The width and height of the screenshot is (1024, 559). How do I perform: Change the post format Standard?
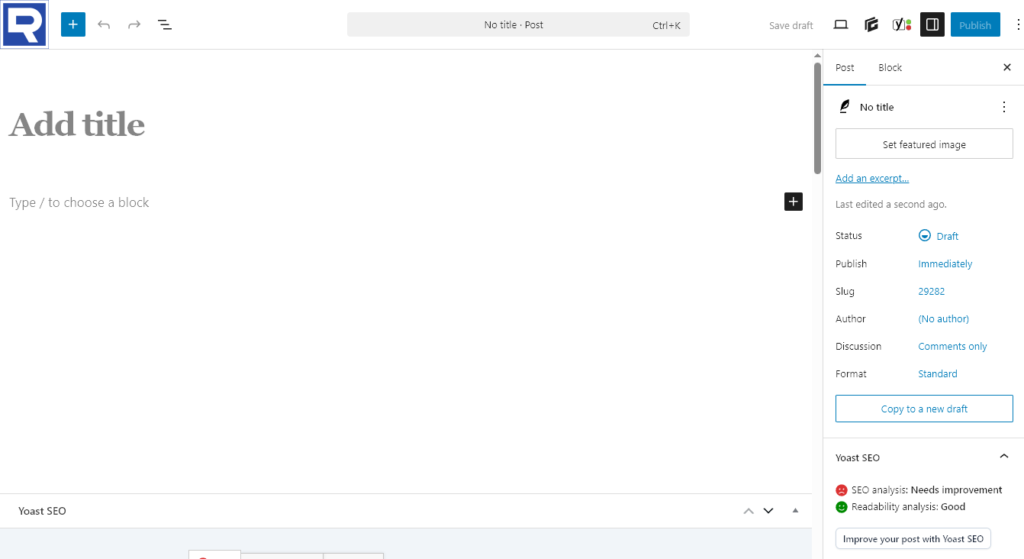tap(937, 374)
